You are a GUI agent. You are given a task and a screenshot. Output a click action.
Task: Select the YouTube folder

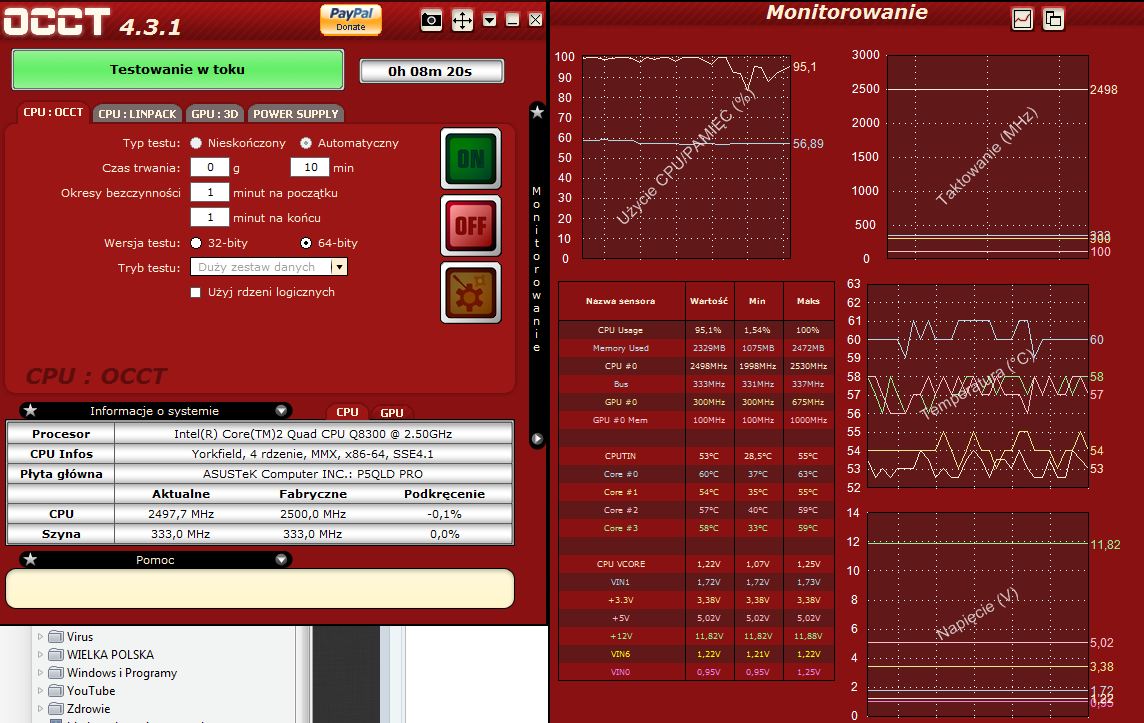(90, 690)
